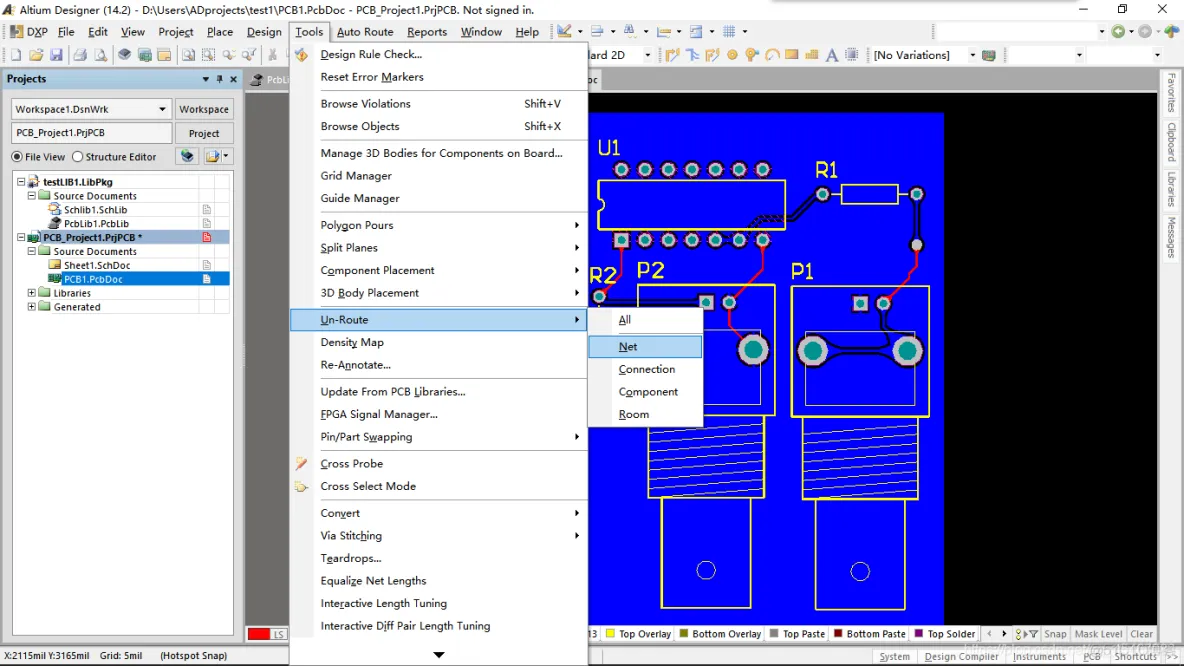Click the place fill rectangle icon
The width and height of the screenshot is (1184, 666).
[x=791, y=54]
